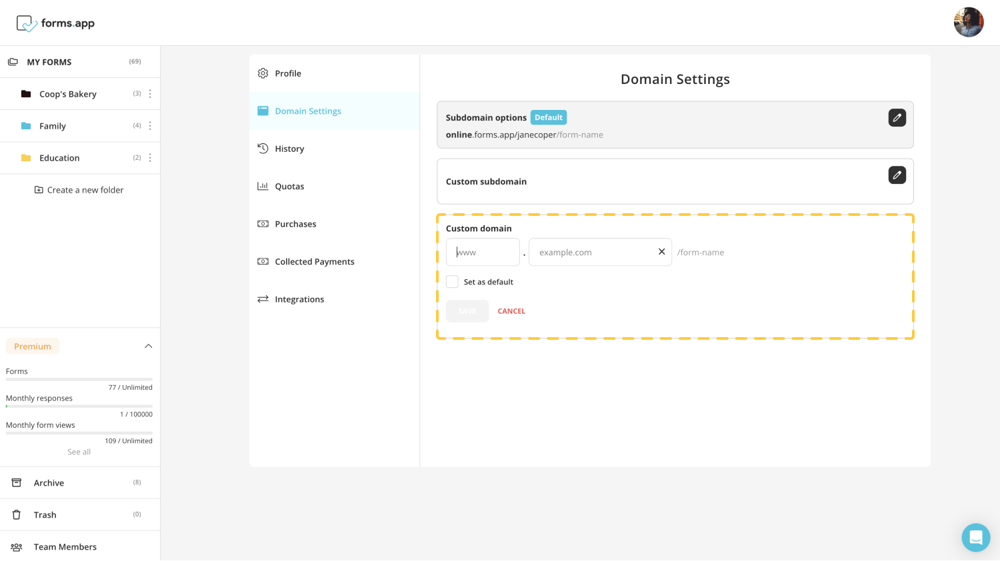Open the Archive section
The height and width of the screenshot is (561, 1000).
(x=49, y=483)
